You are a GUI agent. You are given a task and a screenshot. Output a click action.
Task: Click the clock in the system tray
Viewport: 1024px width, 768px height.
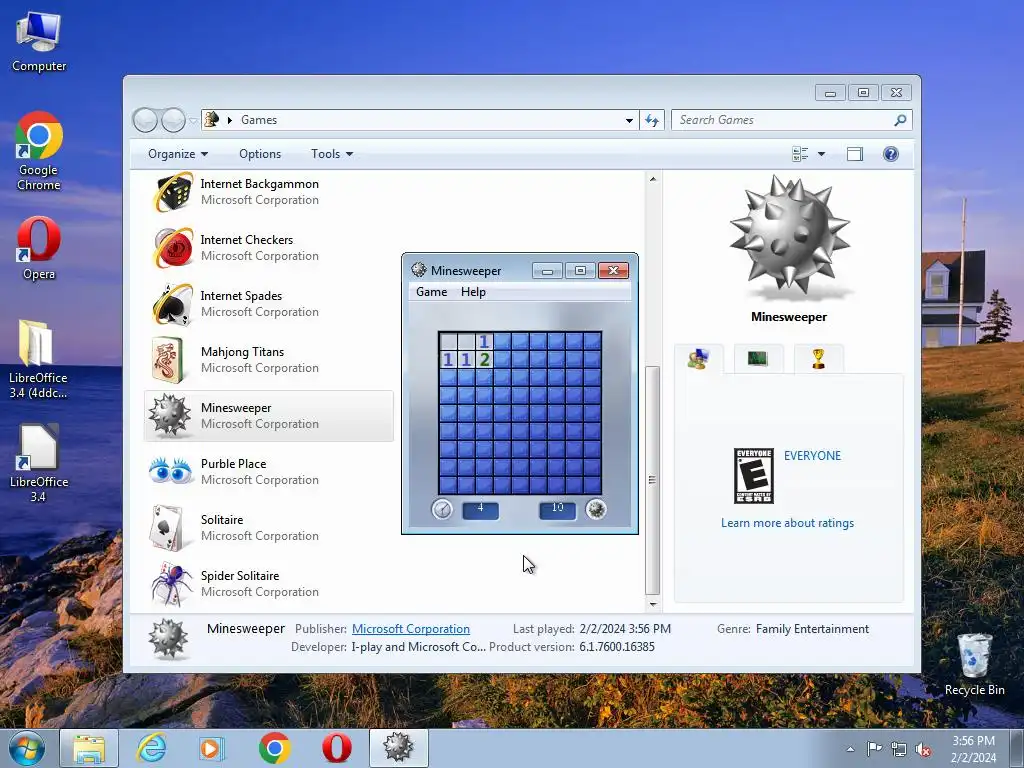[973, 749]
